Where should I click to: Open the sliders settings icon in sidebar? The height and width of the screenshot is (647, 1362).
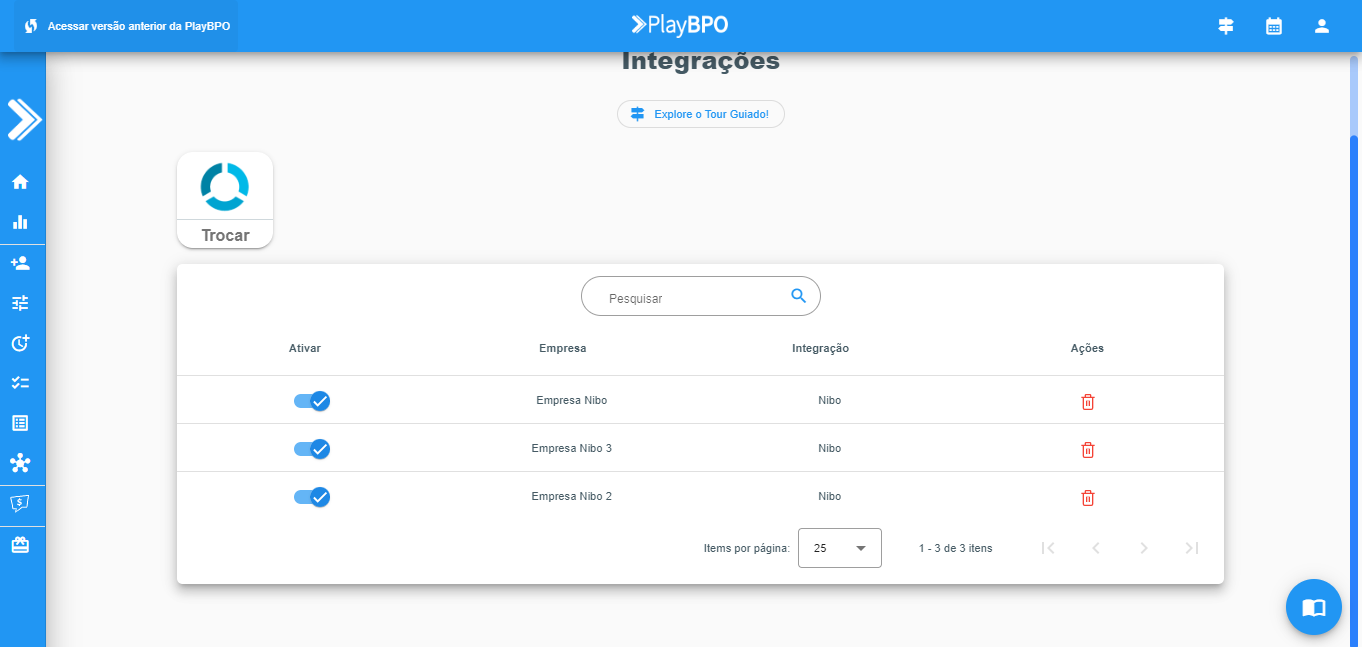20,302
